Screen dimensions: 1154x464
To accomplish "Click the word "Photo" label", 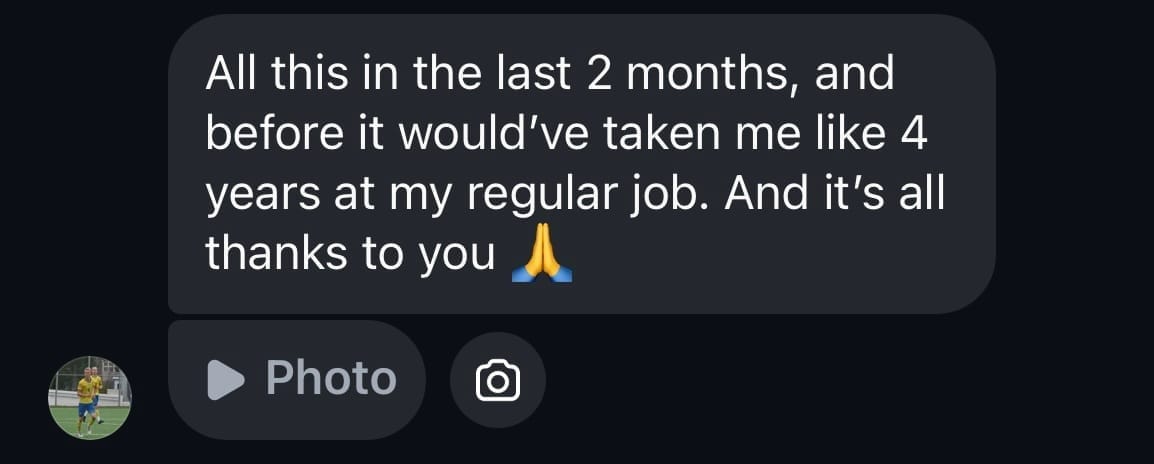I will (331, 379).
